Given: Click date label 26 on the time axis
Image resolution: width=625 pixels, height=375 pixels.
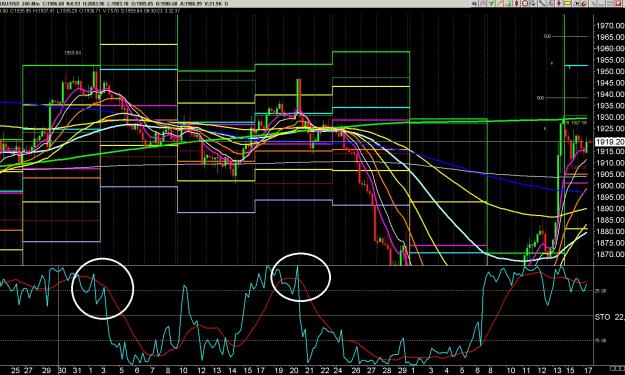Looking at the screenshot, I should [x=356, y=371].
